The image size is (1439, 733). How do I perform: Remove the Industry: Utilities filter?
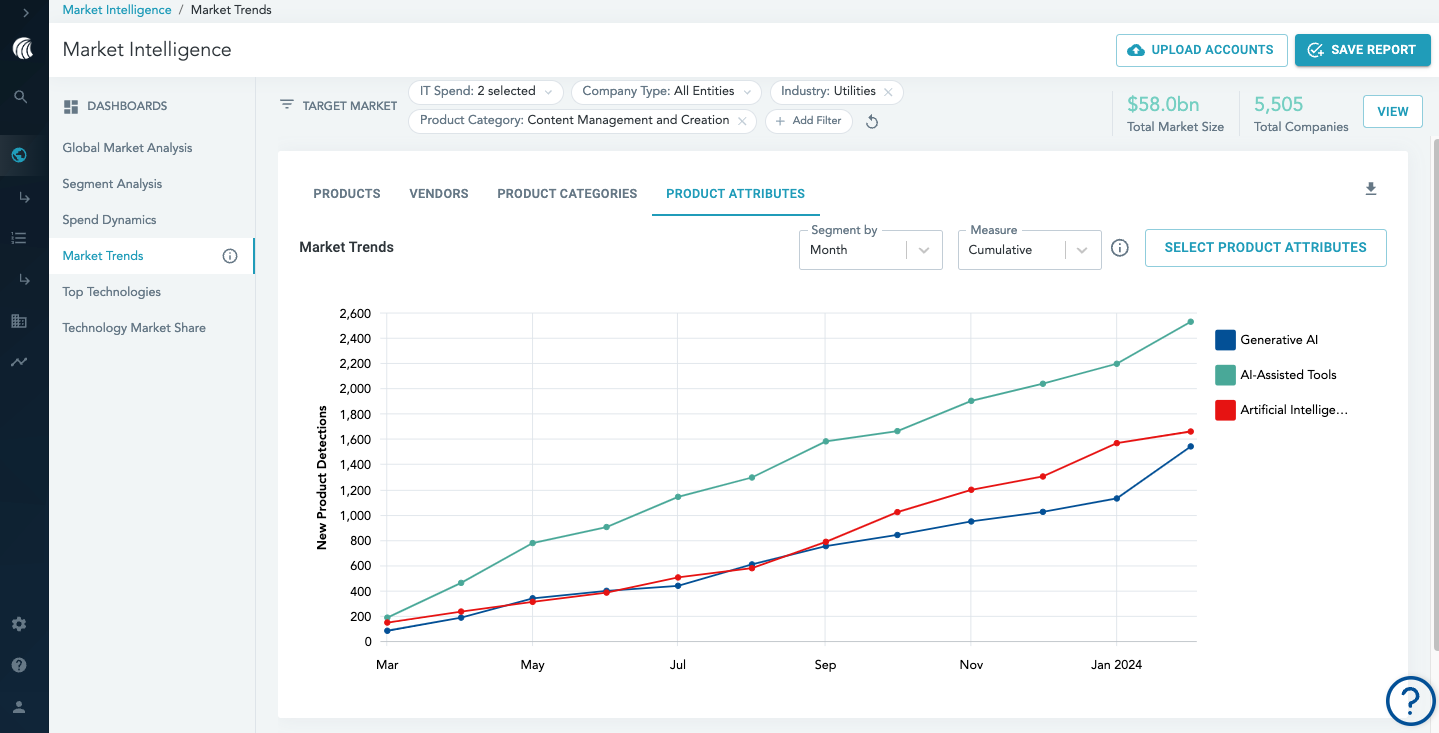click(888, 92)
